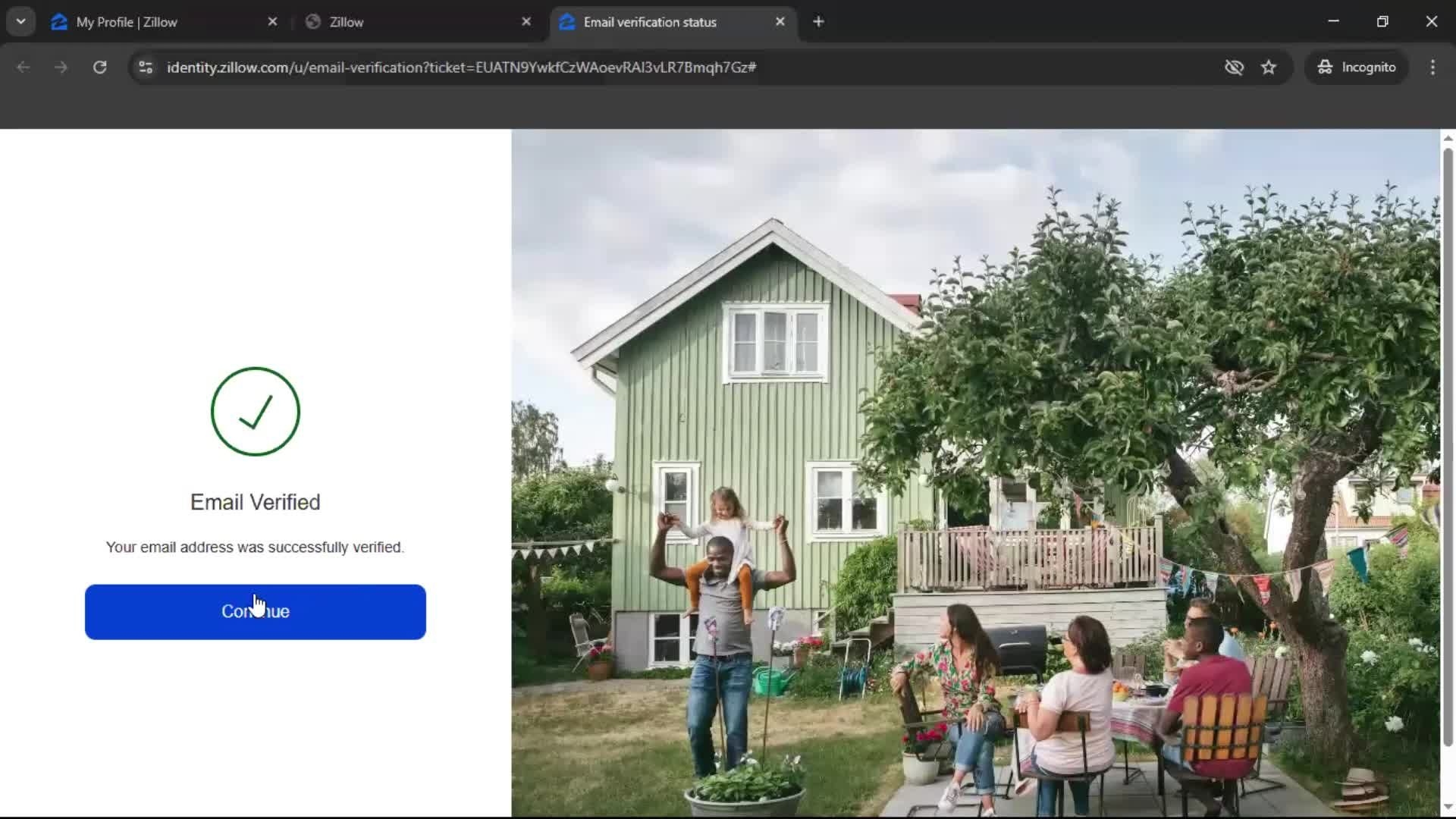Open the tab search chevron
This screenshot has width=1456, height=819.
20,21
